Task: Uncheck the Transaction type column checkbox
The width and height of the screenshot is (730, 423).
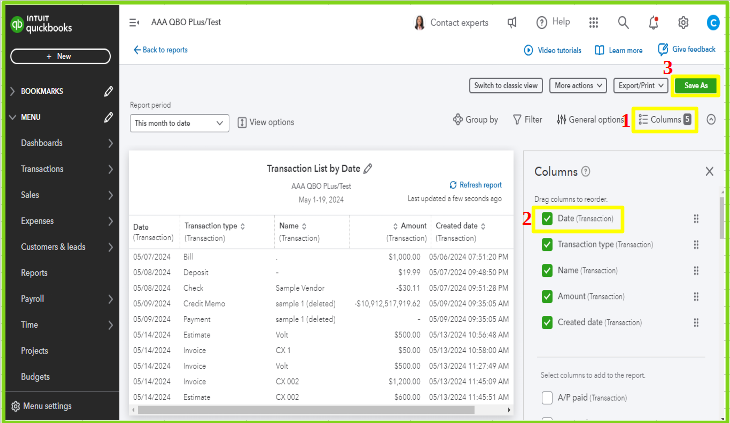Action: coord(547,244)
